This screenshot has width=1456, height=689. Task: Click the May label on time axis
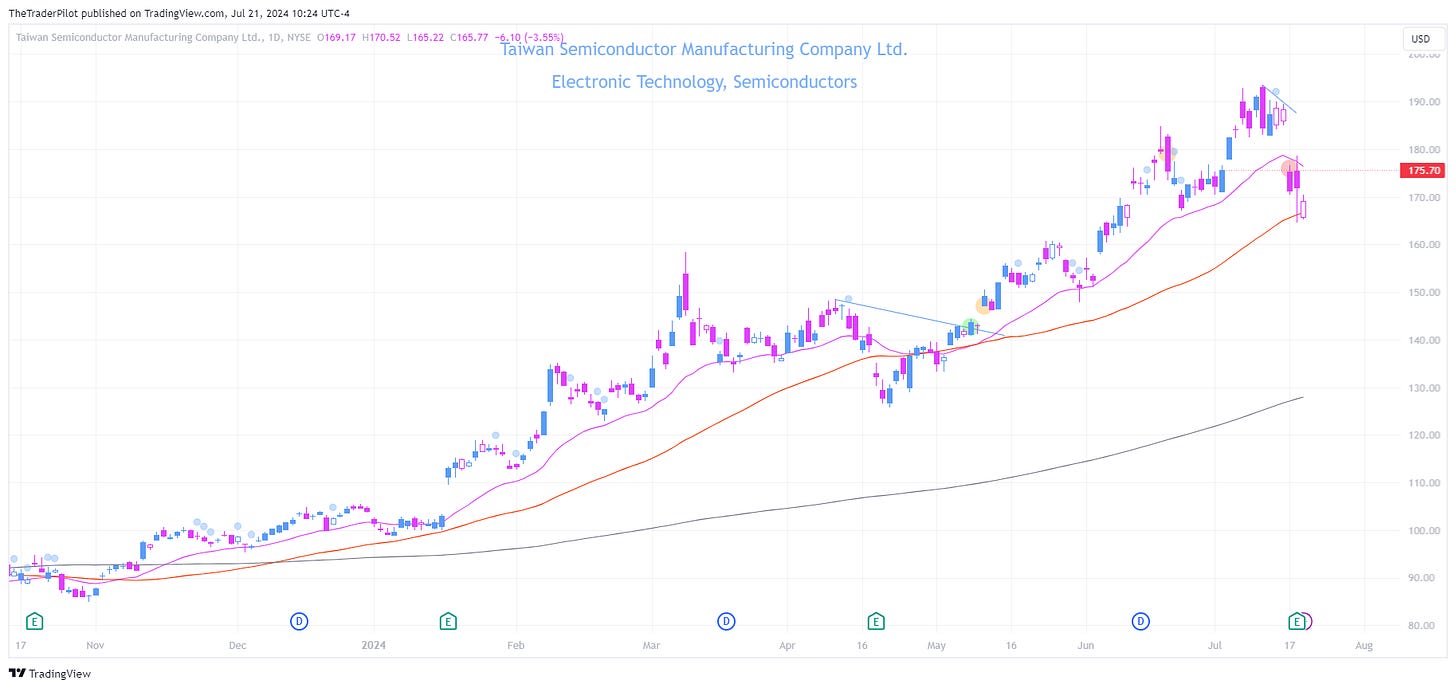tap(936, 646)
